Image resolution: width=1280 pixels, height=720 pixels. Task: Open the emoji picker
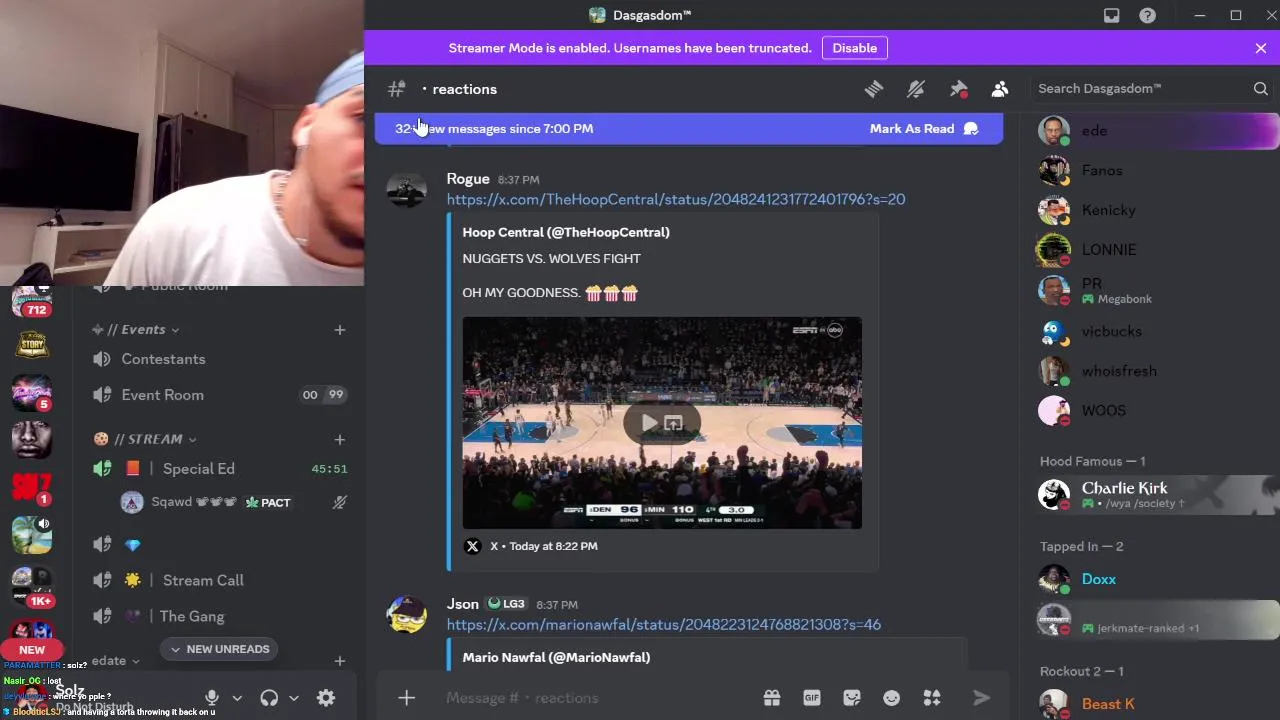(892, 698)
